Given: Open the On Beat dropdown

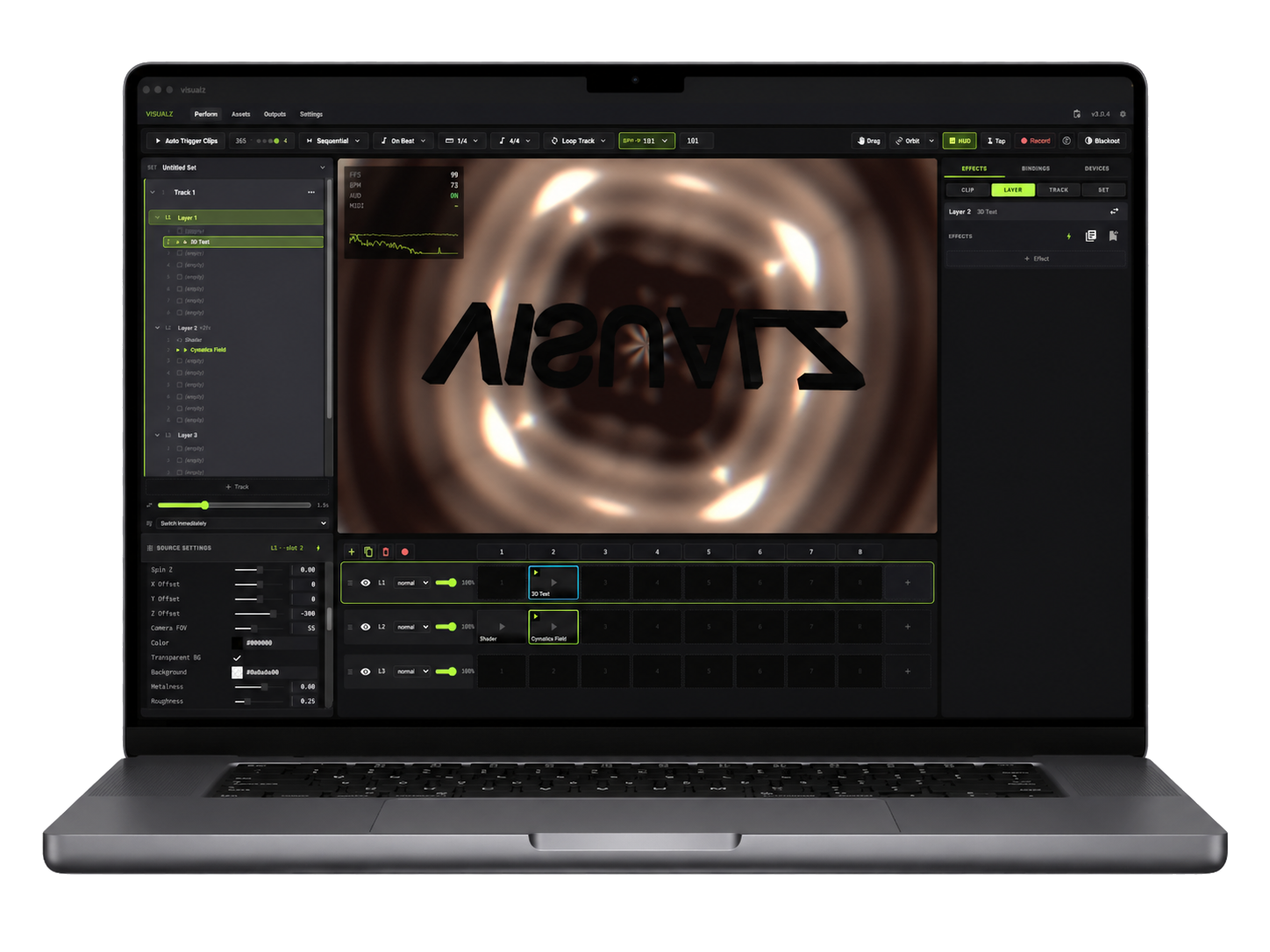Looking at the screenshot, I should pyautogui.click(x=403, y=140).
